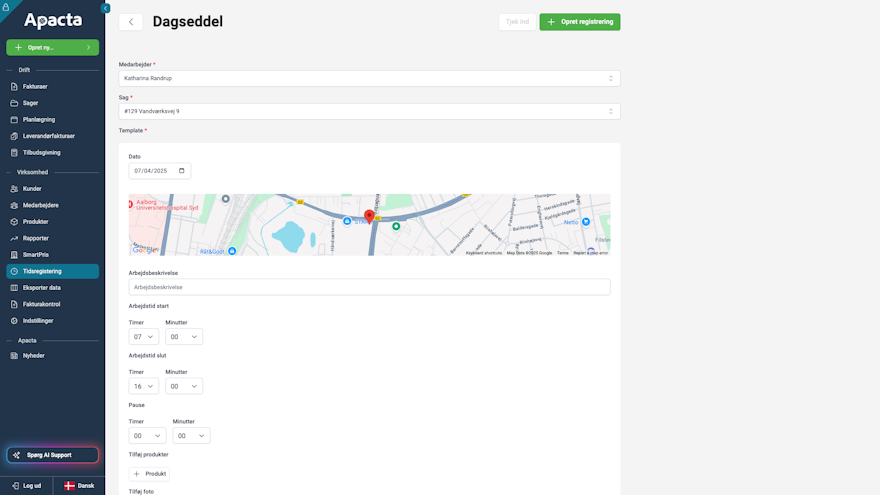Click the Fakturaer icon in sidebar
Image resolution: width=880 pixels, height=495 pixels.
(x=14, y=86)
